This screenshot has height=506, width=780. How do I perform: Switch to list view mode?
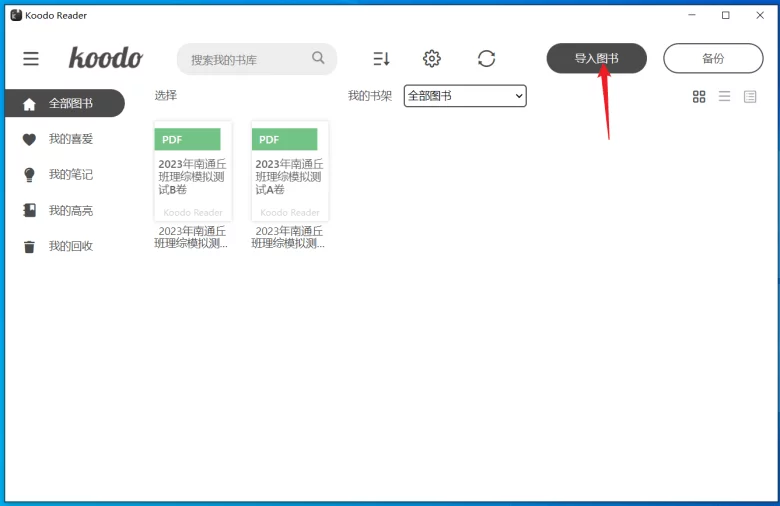(724, 96)
